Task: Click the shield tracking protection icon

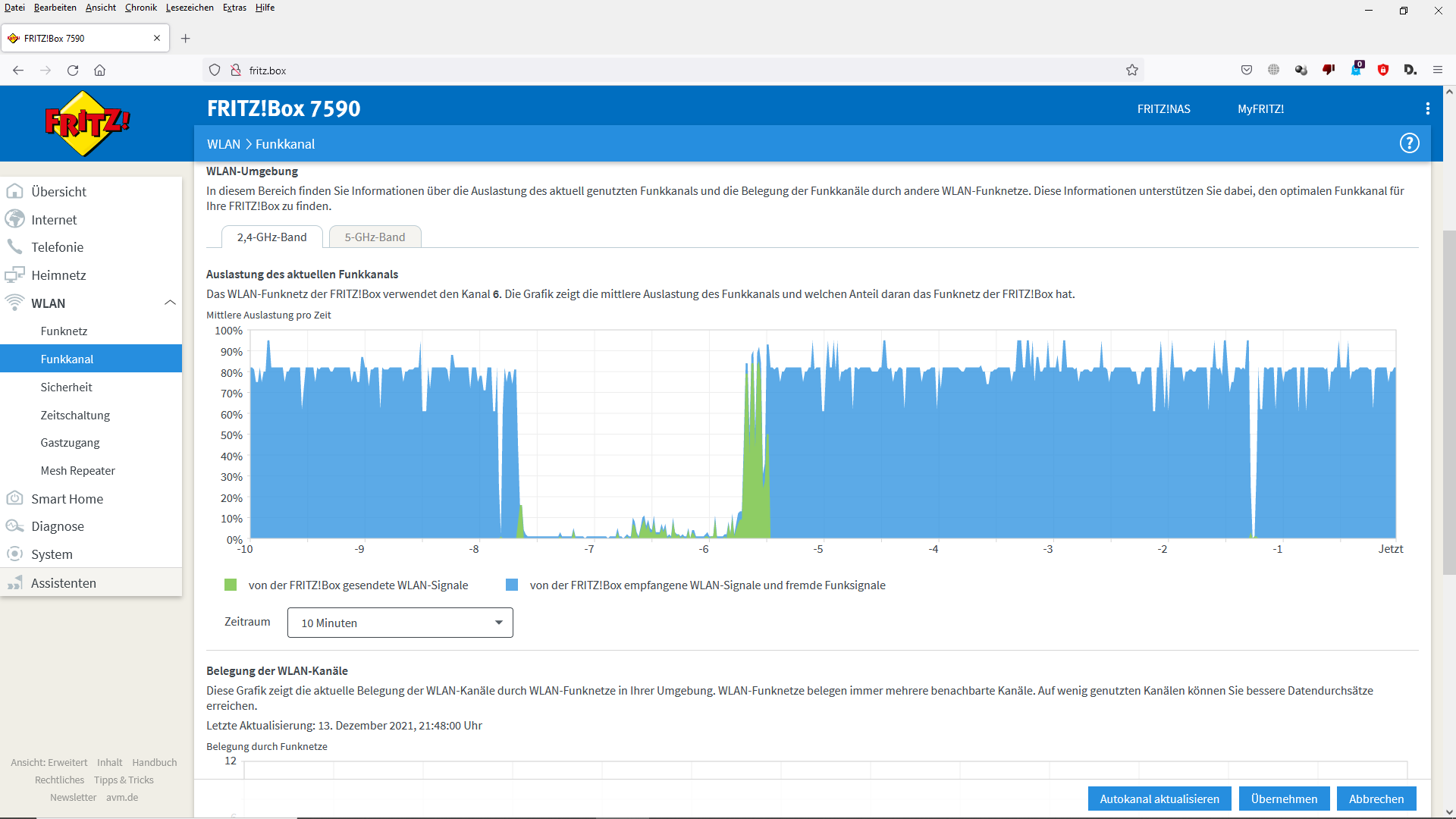Action: coord(215,70)
